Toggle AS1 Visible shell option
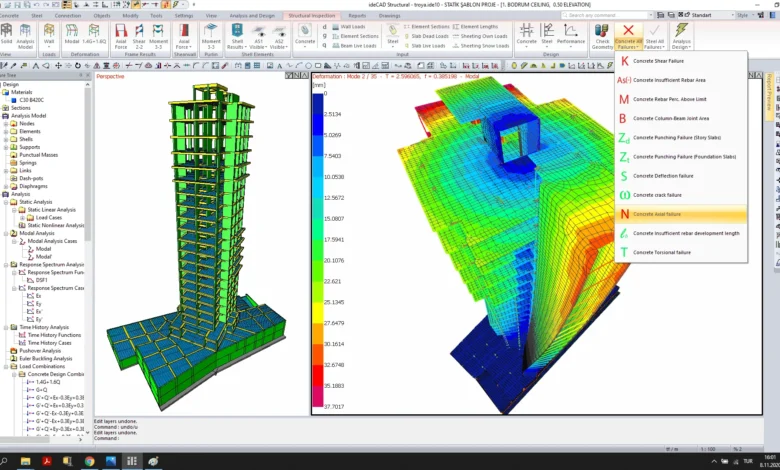780x470 pixels. tap(259, 36)
